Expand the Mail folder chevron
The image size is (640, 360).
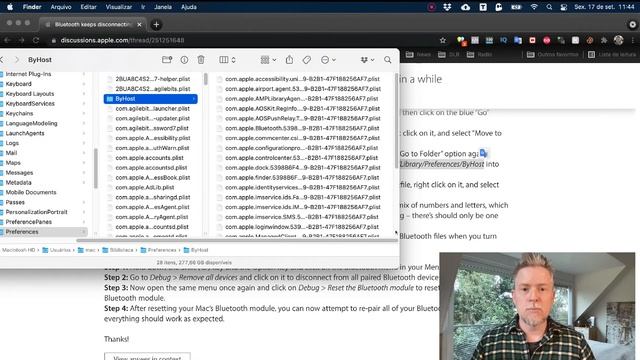click(x=84, y=153)
